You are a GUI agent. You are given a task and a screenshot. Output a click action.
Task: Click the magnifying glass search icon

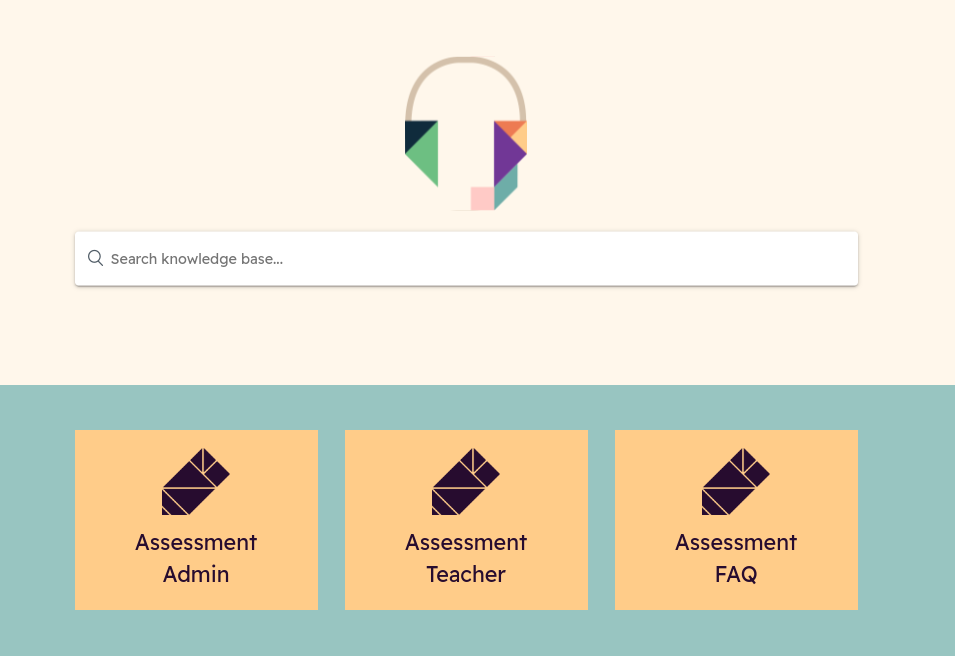[x=96, y=258]
